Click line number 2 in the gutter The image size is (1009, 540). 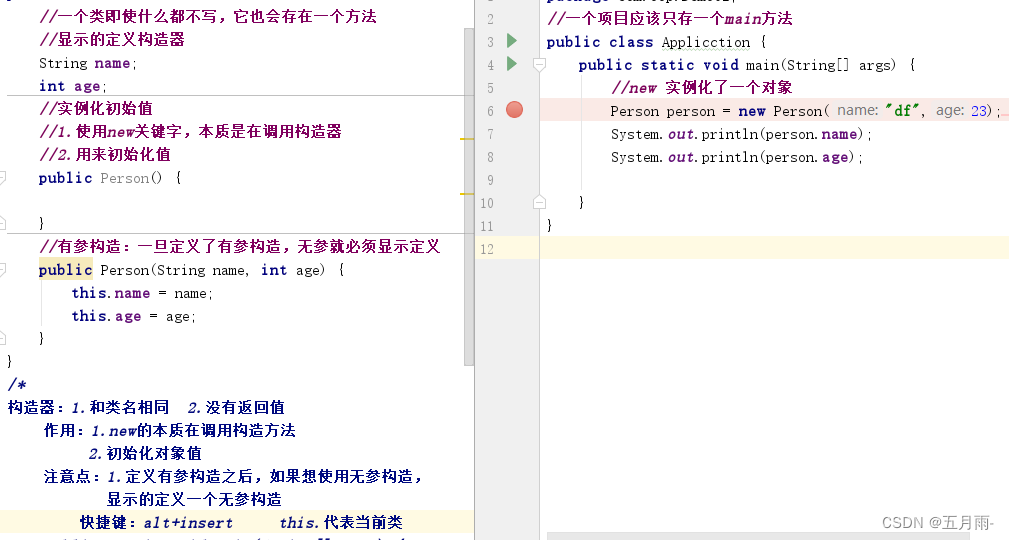(490, 19)
